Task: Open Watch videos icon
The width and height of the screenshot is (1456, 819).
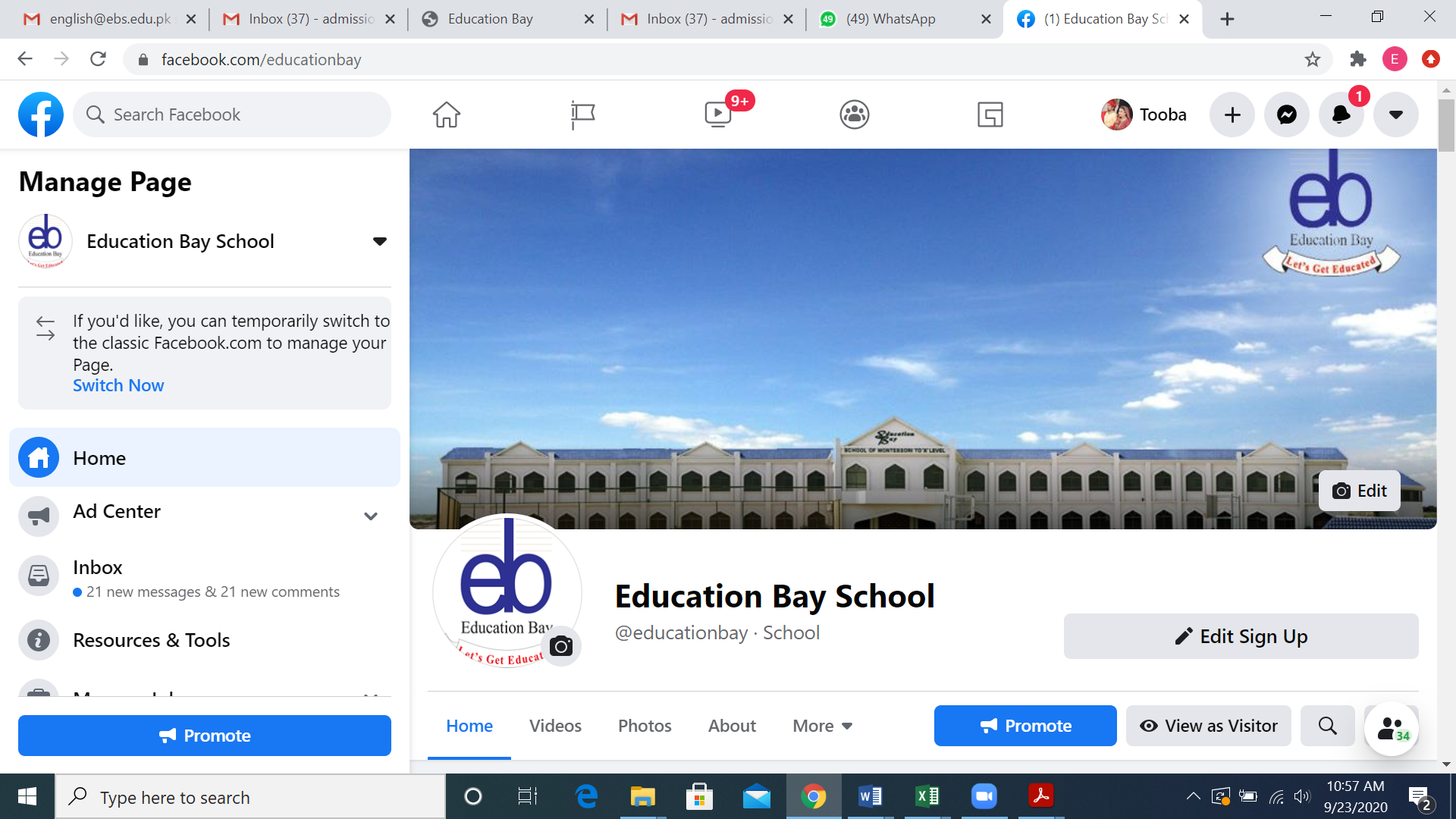Action: (x=718, y=115)
